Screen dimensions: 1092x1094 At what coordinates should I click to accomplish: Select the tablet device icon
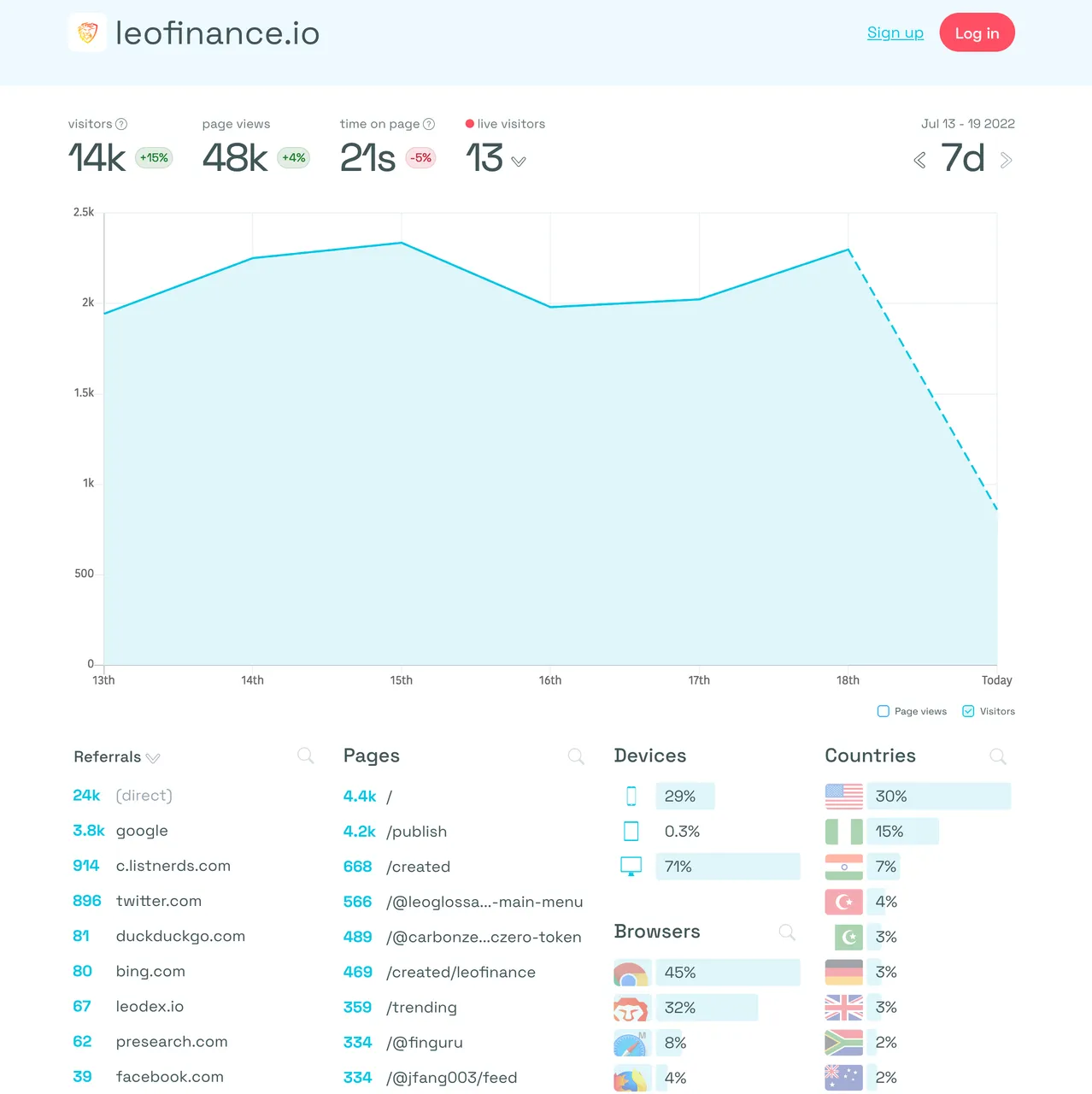(x=631, y=831)
